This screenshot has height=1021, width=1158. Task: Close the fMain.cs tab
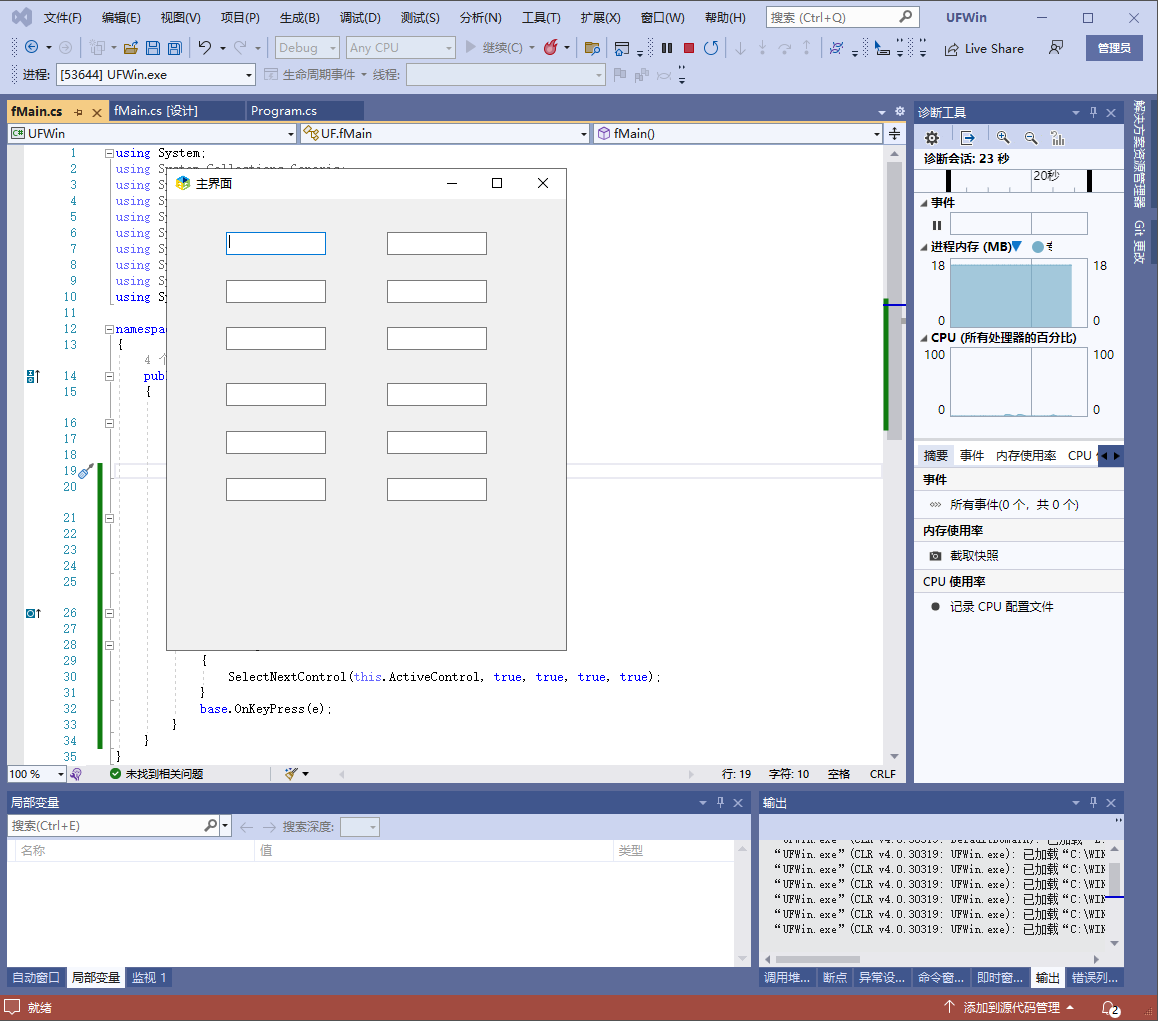pos(96,112)
